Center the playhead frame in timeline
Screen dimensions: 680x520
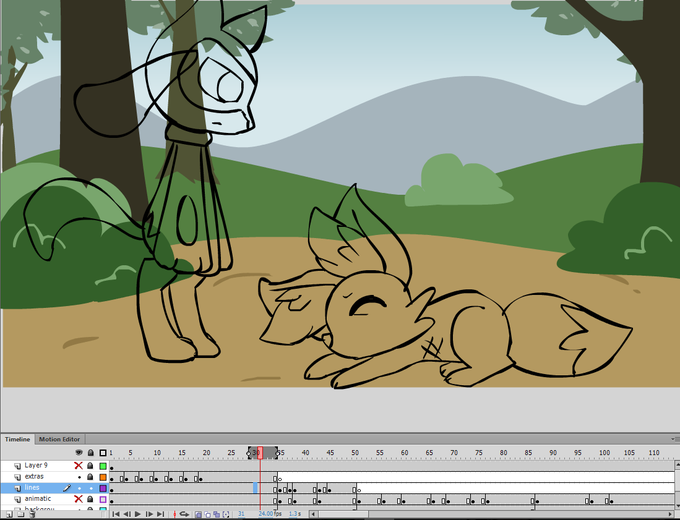(x=174, y=514)
